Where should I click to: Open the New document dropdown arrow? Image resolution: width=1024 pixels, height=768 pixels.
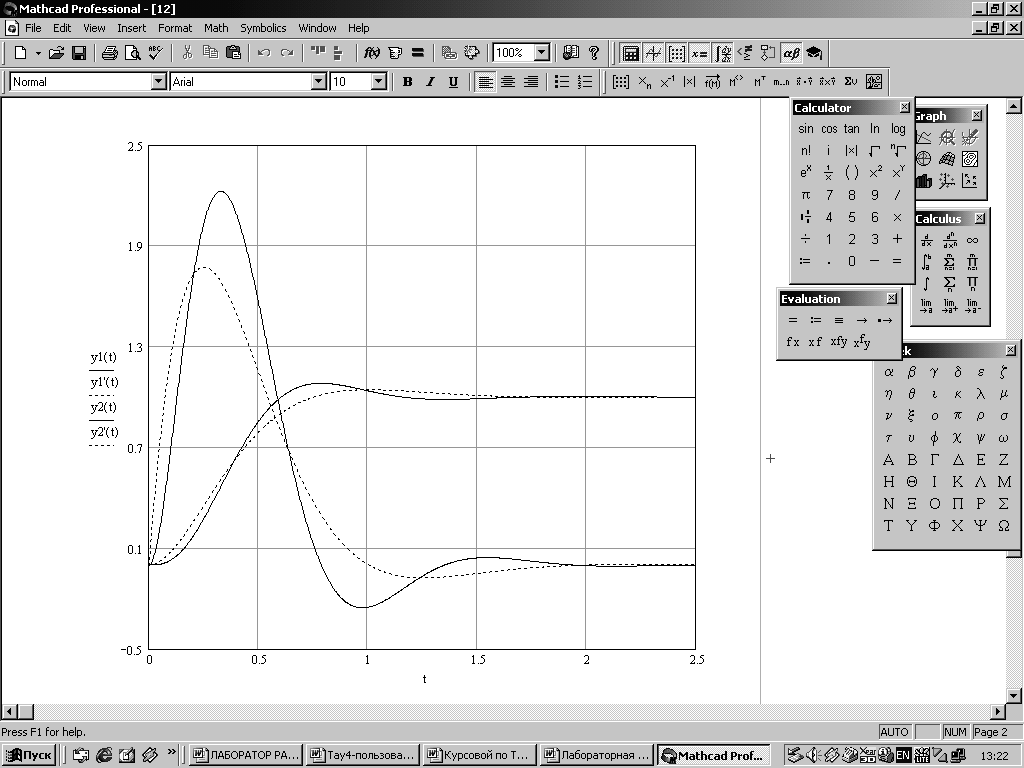pyautogui.click(x=38, y=53)
